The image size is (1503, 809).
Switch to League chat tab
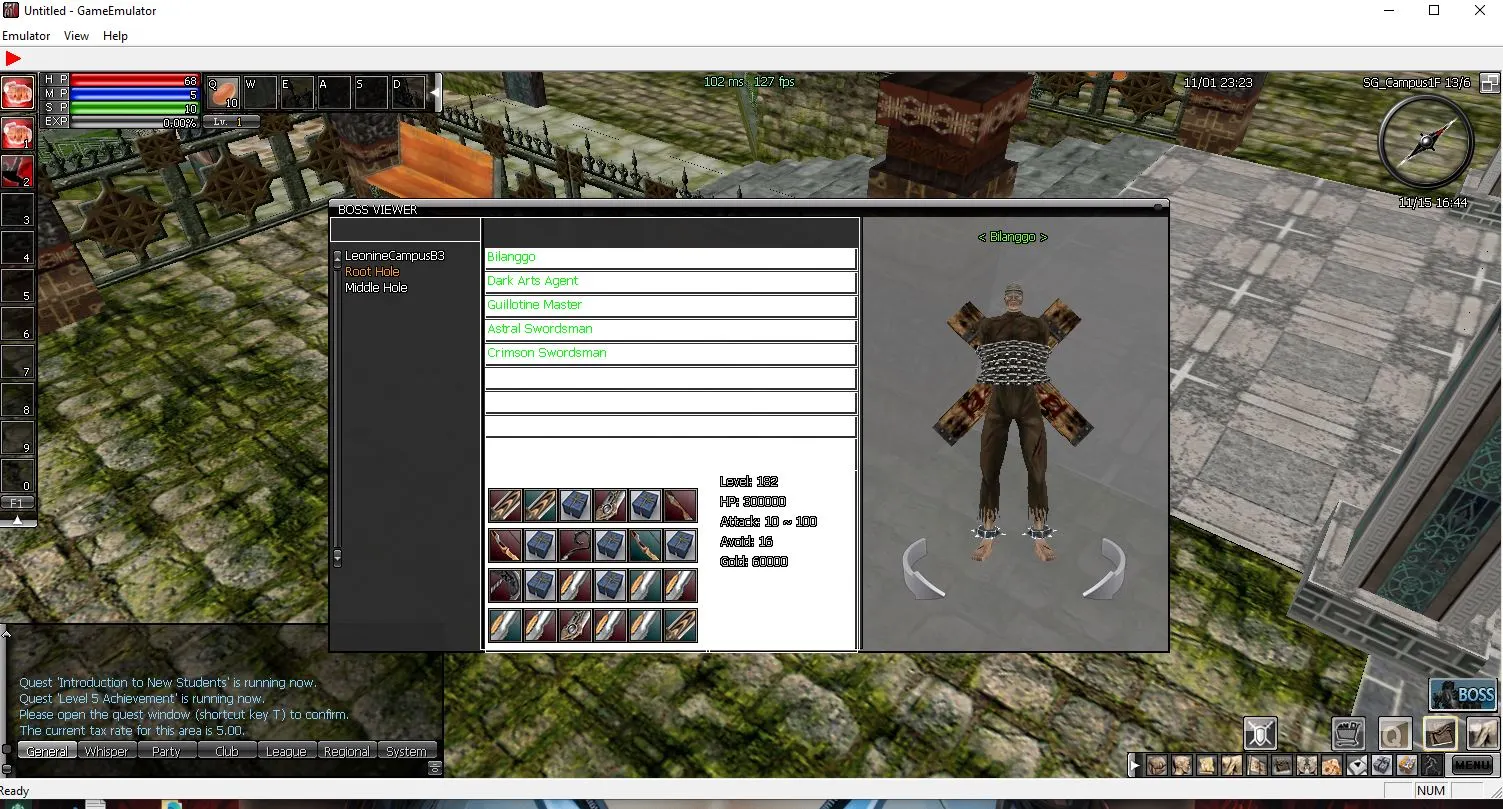pyautogui.click(x=286, y=751)
